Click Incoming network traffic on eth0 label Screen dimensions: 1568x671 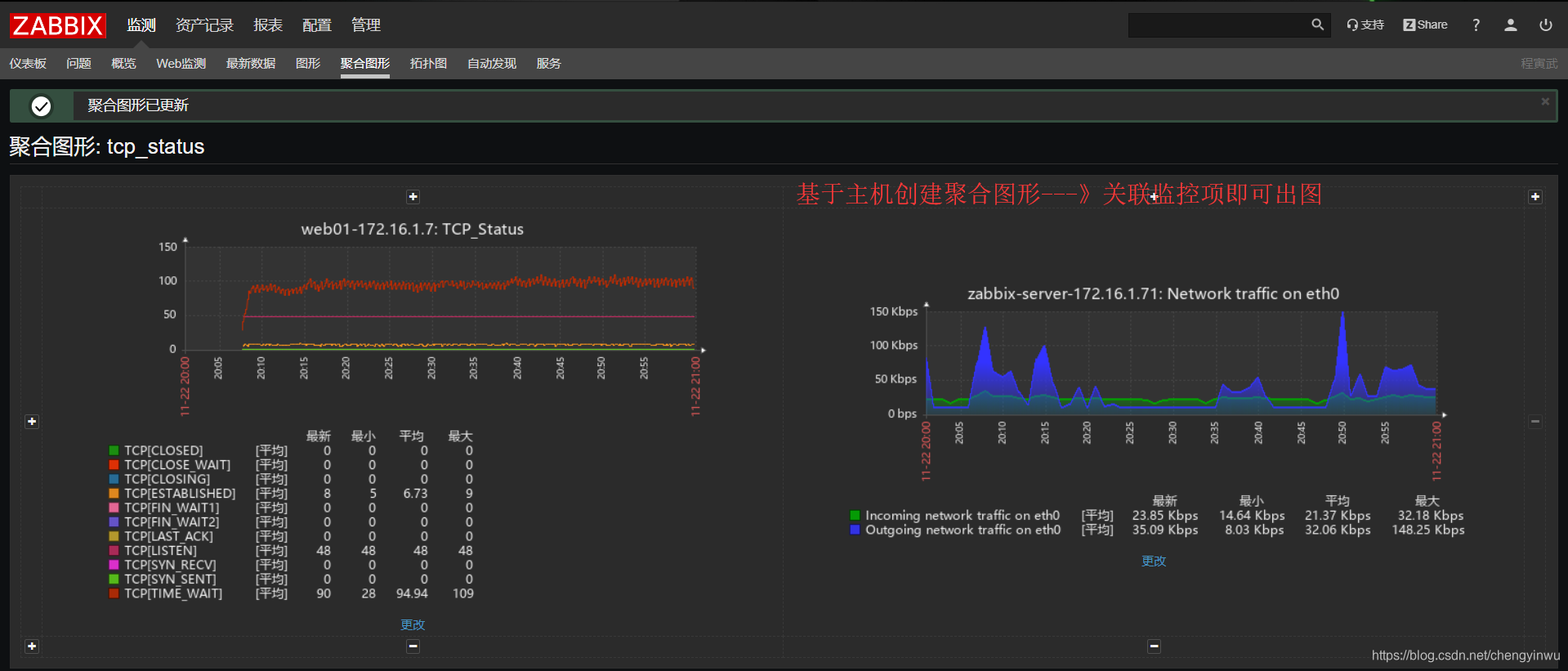[963, 516]
